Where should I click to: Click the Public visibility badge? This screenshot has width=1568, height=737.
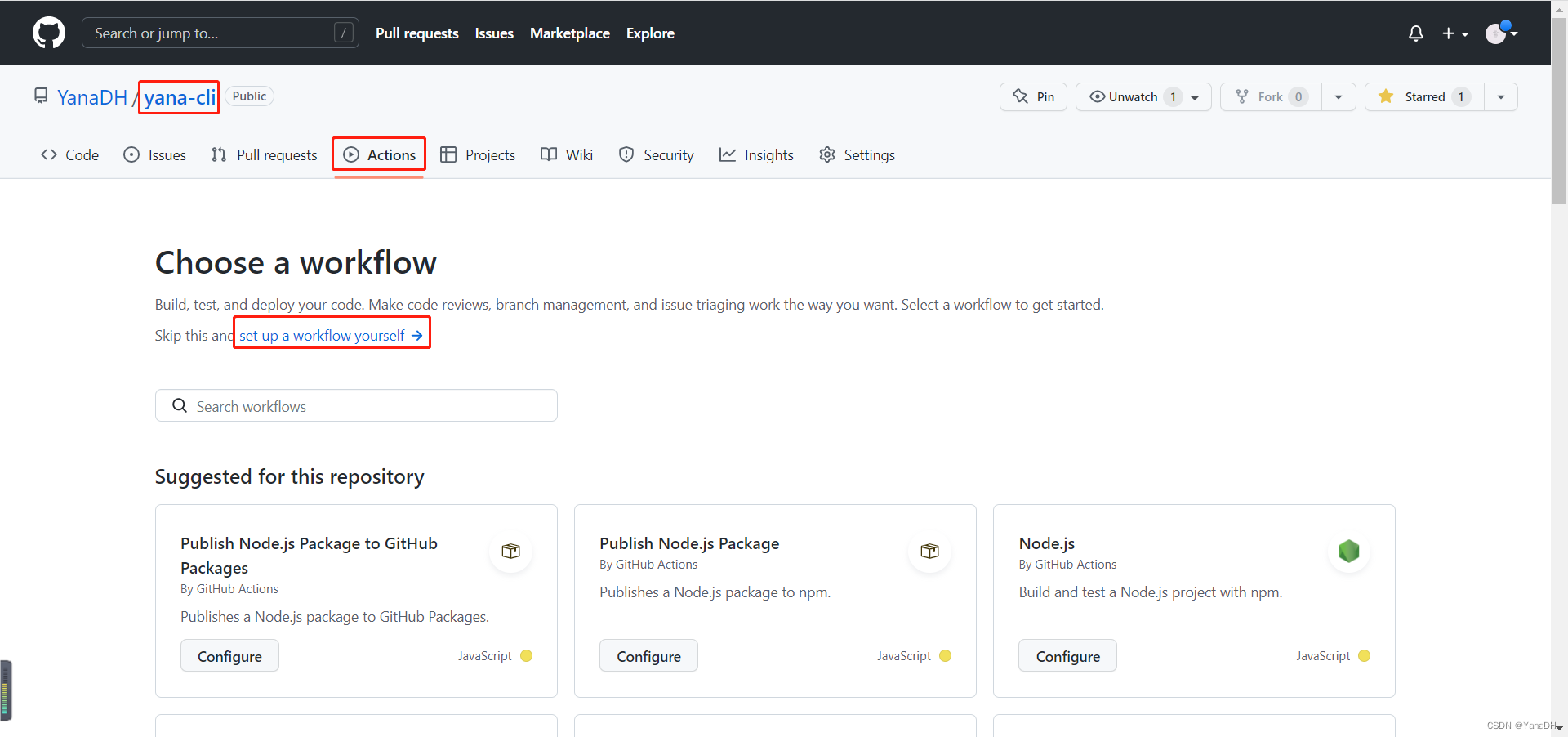click(x=249, y=96)
